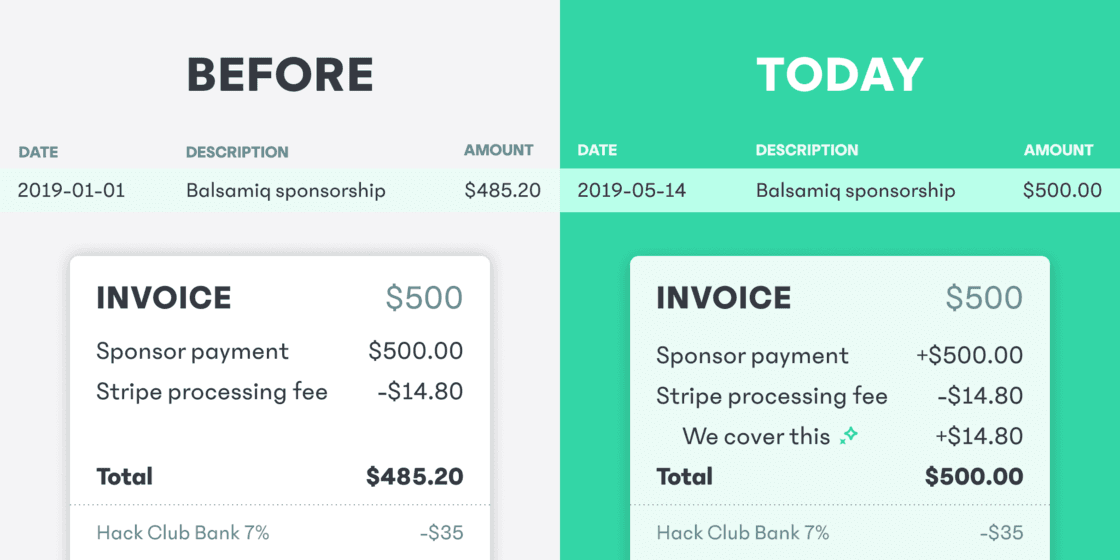The height and width of the screenshot is (560, 1120).
Task: Click the TODAY heading
Action: pos(840,75)
